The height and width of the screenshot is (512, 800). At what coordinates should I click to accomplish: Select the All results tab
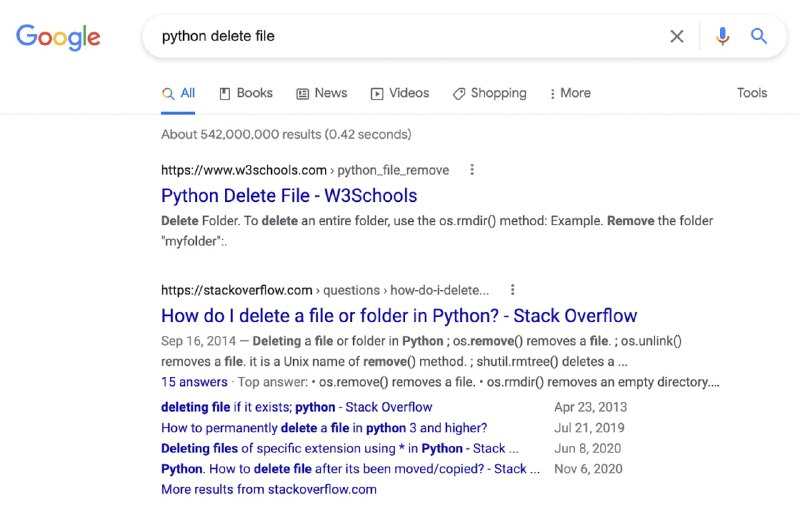(178, 93)
